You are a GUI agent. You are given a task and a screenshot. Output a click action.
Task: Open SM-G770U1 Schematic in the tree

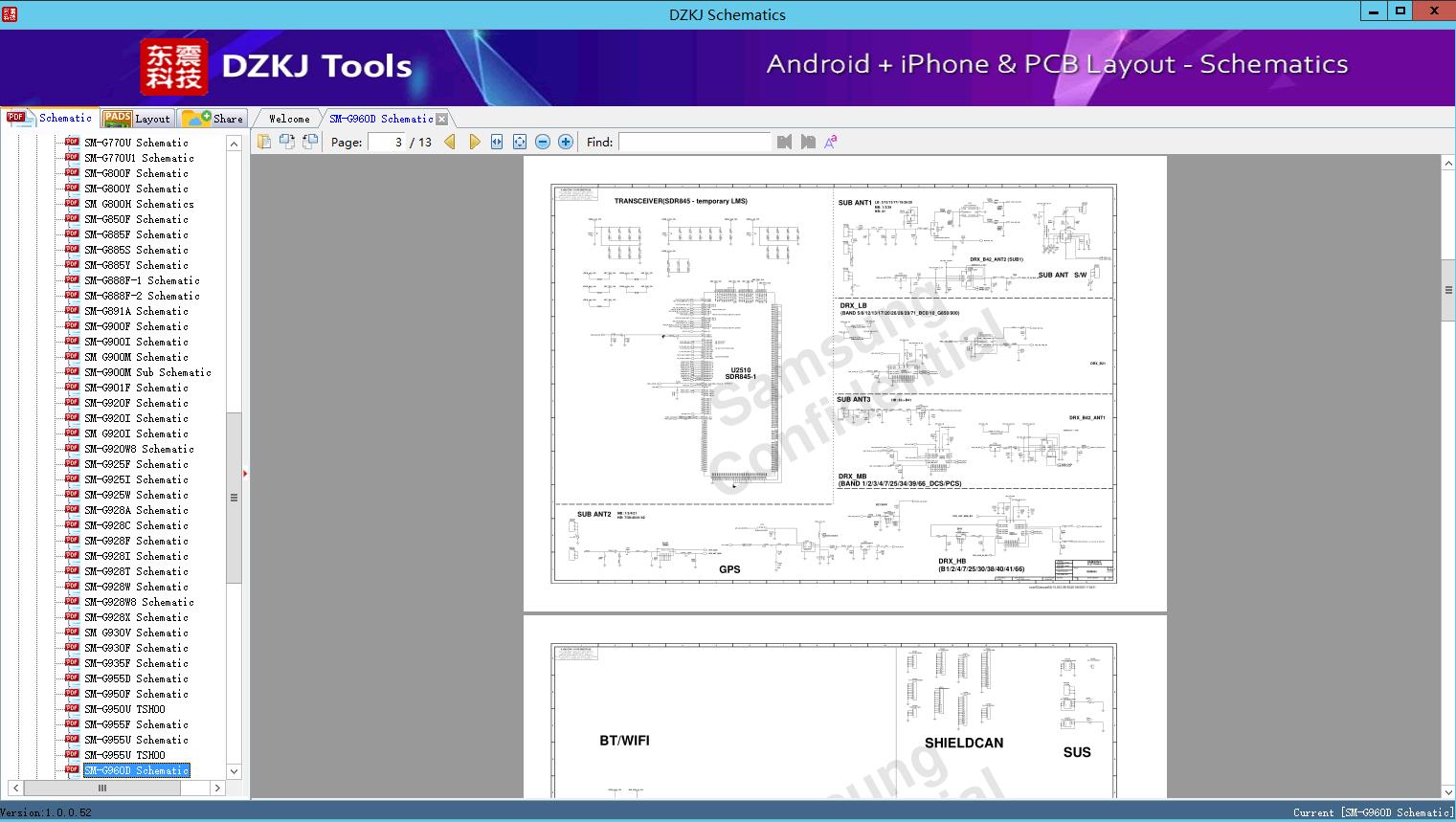pyautogui.click(x=139, y=158)
